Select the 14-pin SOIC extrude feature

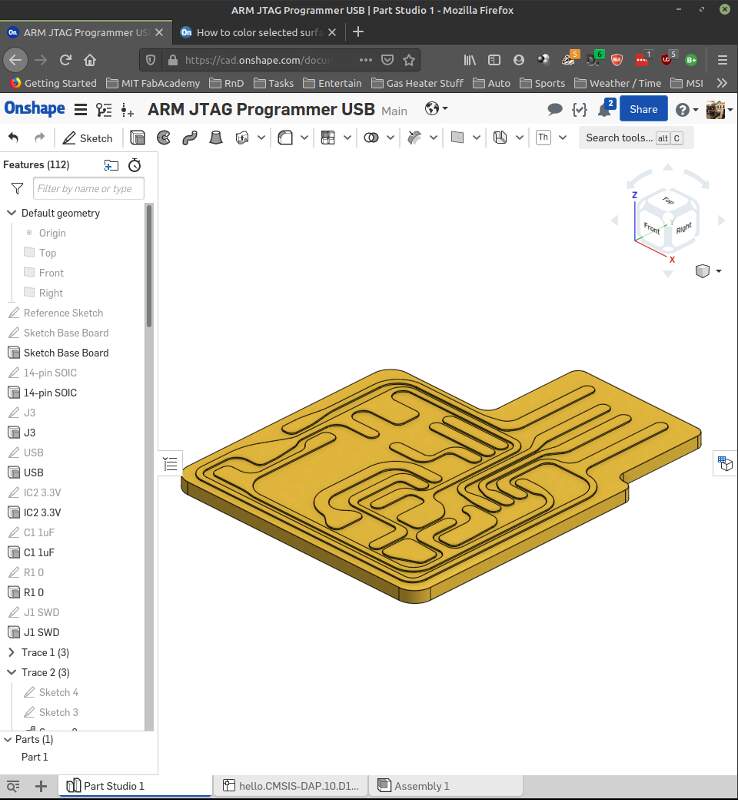(x=50, y=392)
